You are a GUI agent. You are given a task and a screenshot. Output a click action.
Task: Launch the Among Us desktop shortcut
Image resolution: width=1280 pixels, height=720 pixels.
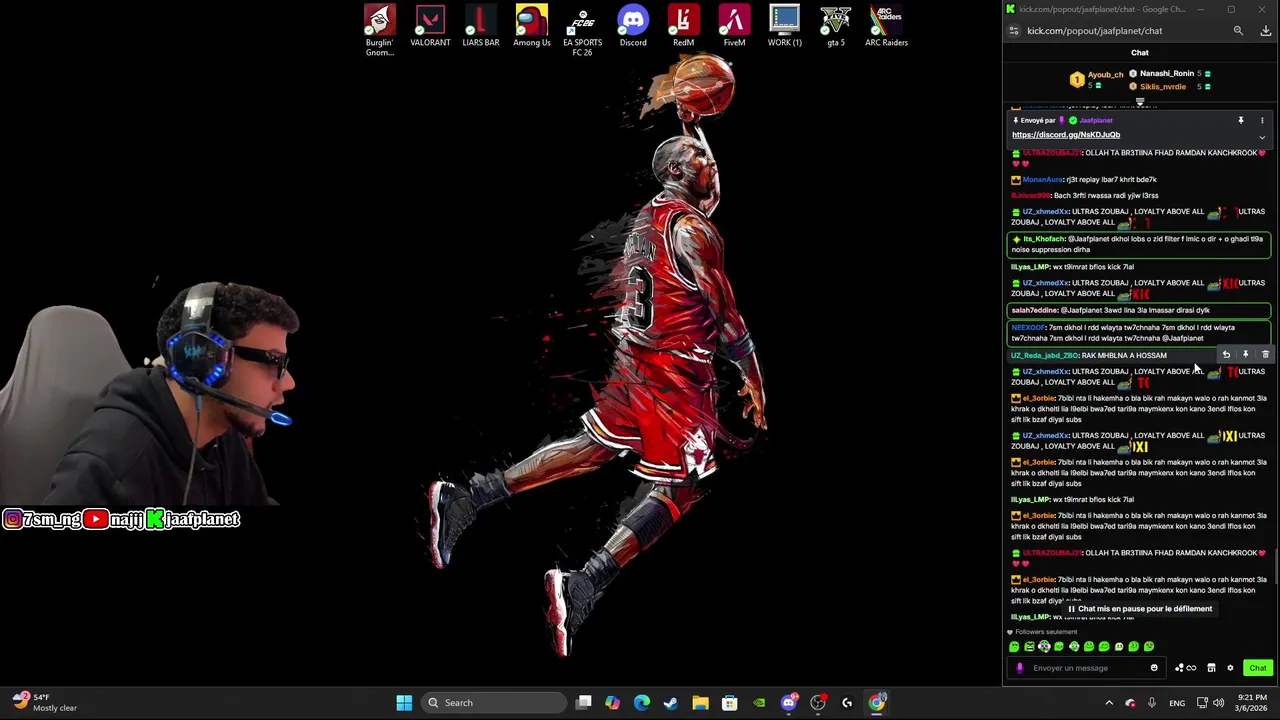point(532,26)
